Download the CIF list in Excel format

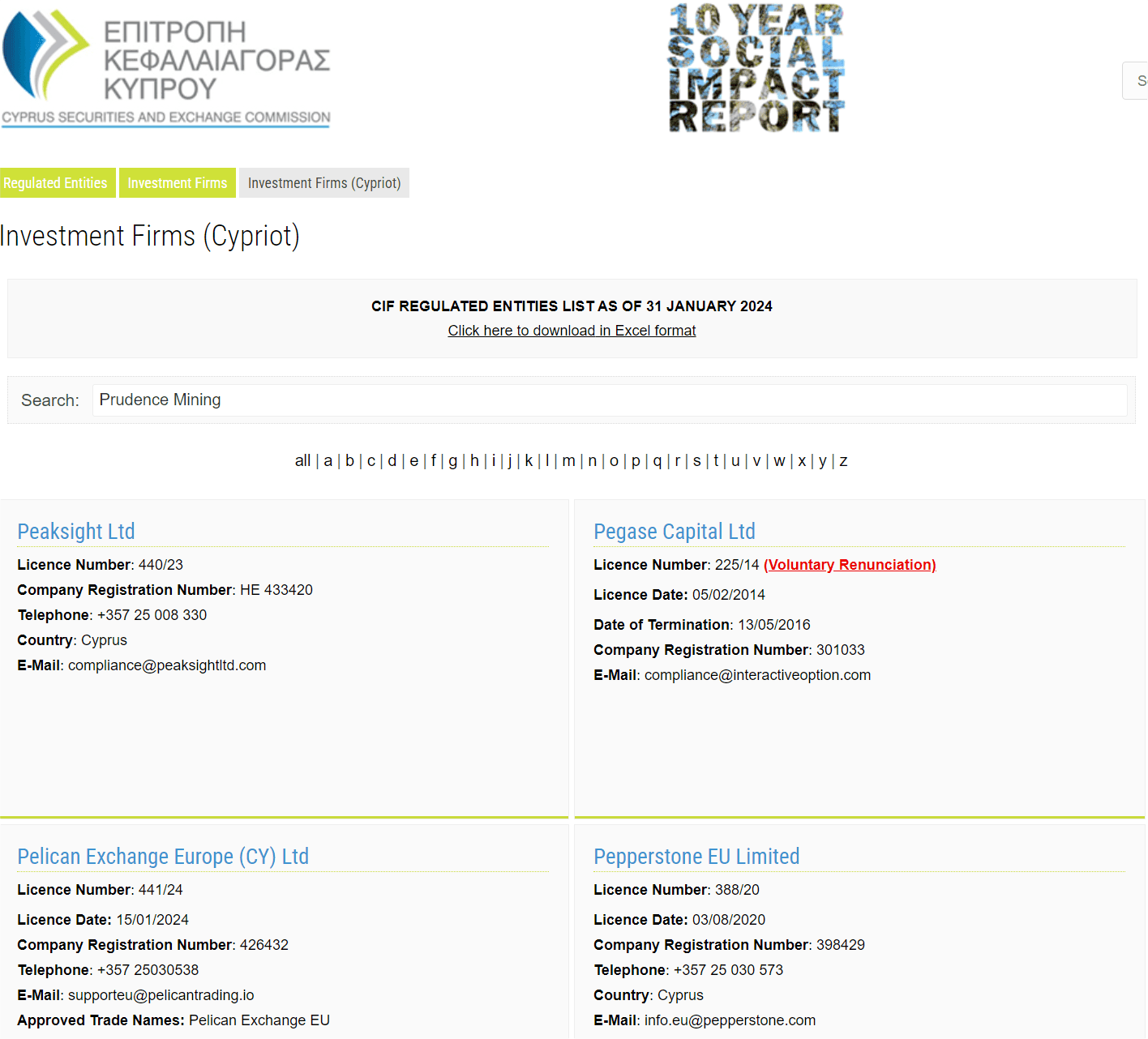pos(572,331)
